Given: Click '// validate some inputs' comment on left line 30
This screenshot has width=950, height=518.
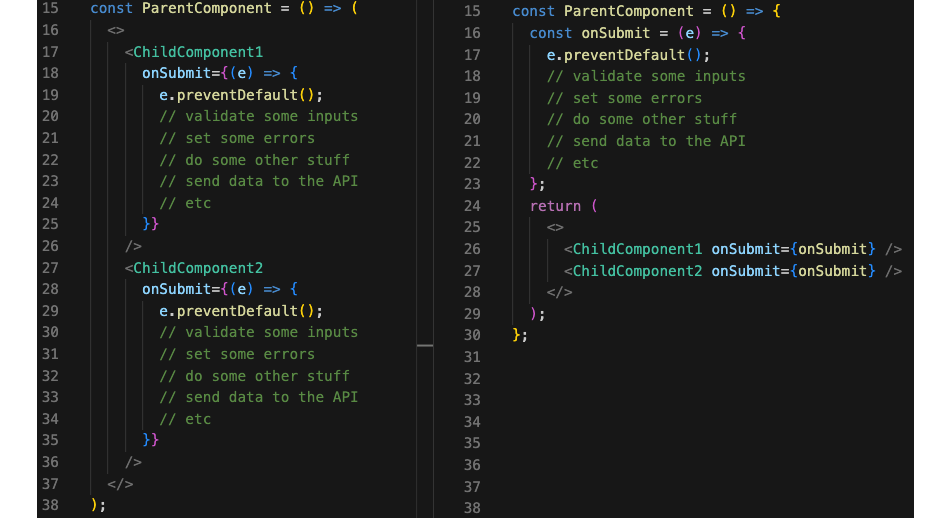Looking at the screenshot, I should pyautogui.click(x=259, y=332).
